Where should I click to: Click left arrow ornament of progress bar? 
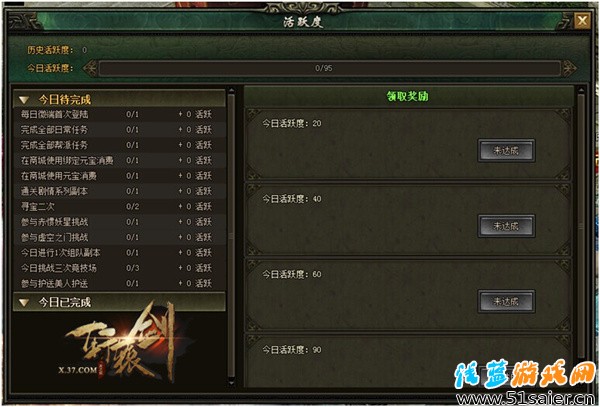(90, 68)
